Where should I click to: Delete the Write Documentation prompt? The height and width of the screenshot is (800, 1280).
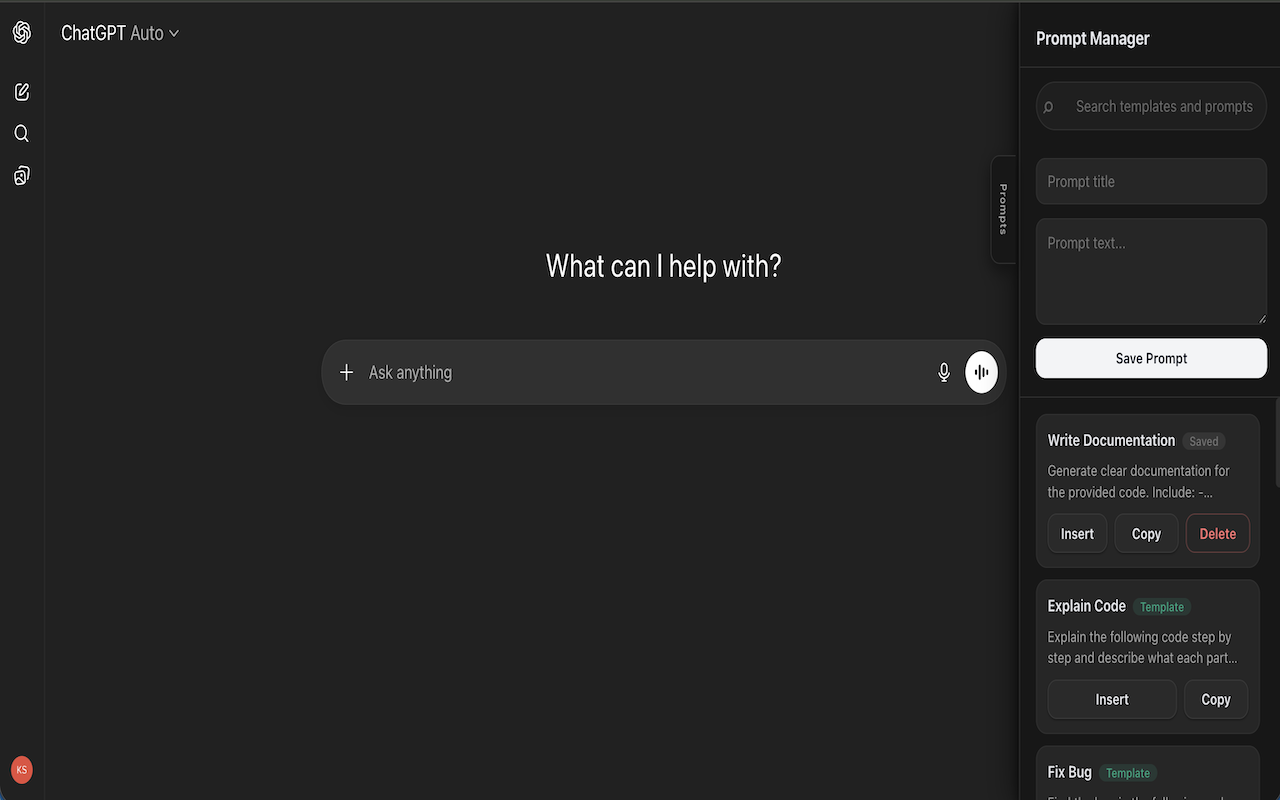pyautogui.click(x=1217, y=533)
